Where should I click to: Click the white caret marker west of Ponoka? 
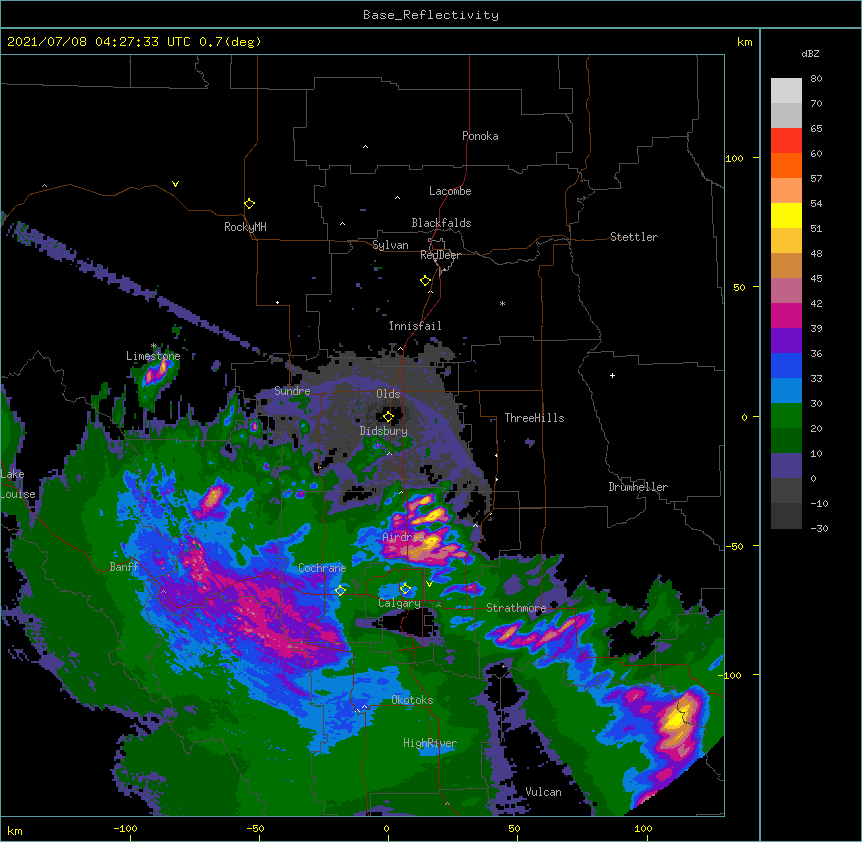[x=366, y=147]
